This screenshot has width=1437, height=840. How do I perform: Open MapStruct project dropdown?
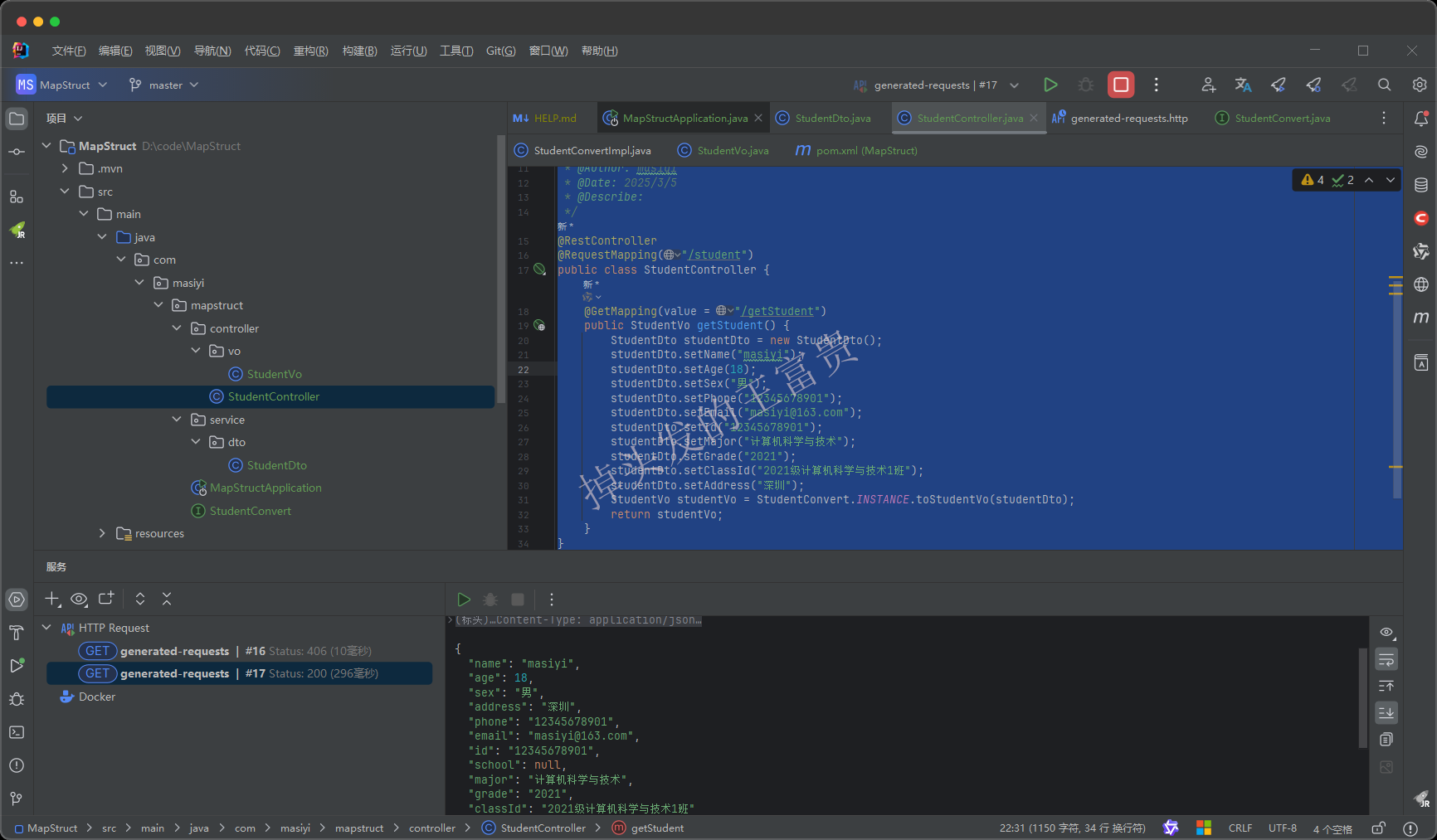click(x=62, y=85)
